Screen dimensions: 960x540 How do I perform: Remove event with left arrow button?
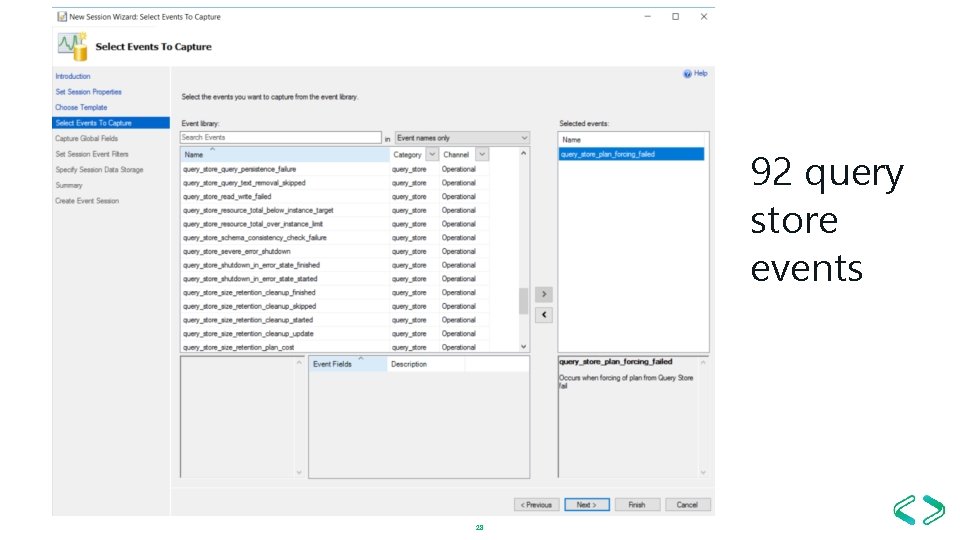click(x=544, y=315)
